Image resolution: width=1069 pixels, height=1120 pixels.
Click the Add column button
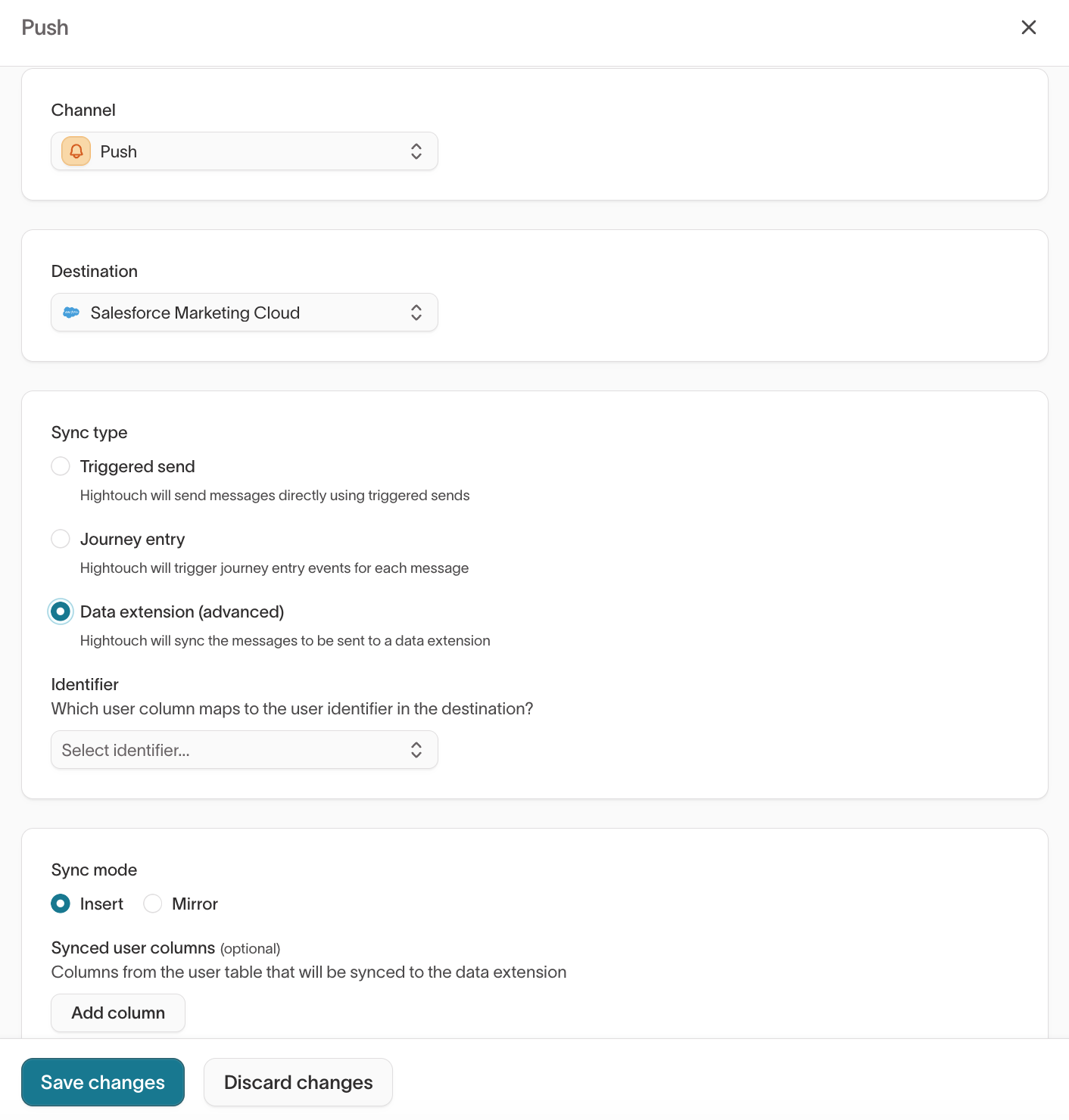click(117, 1013)
